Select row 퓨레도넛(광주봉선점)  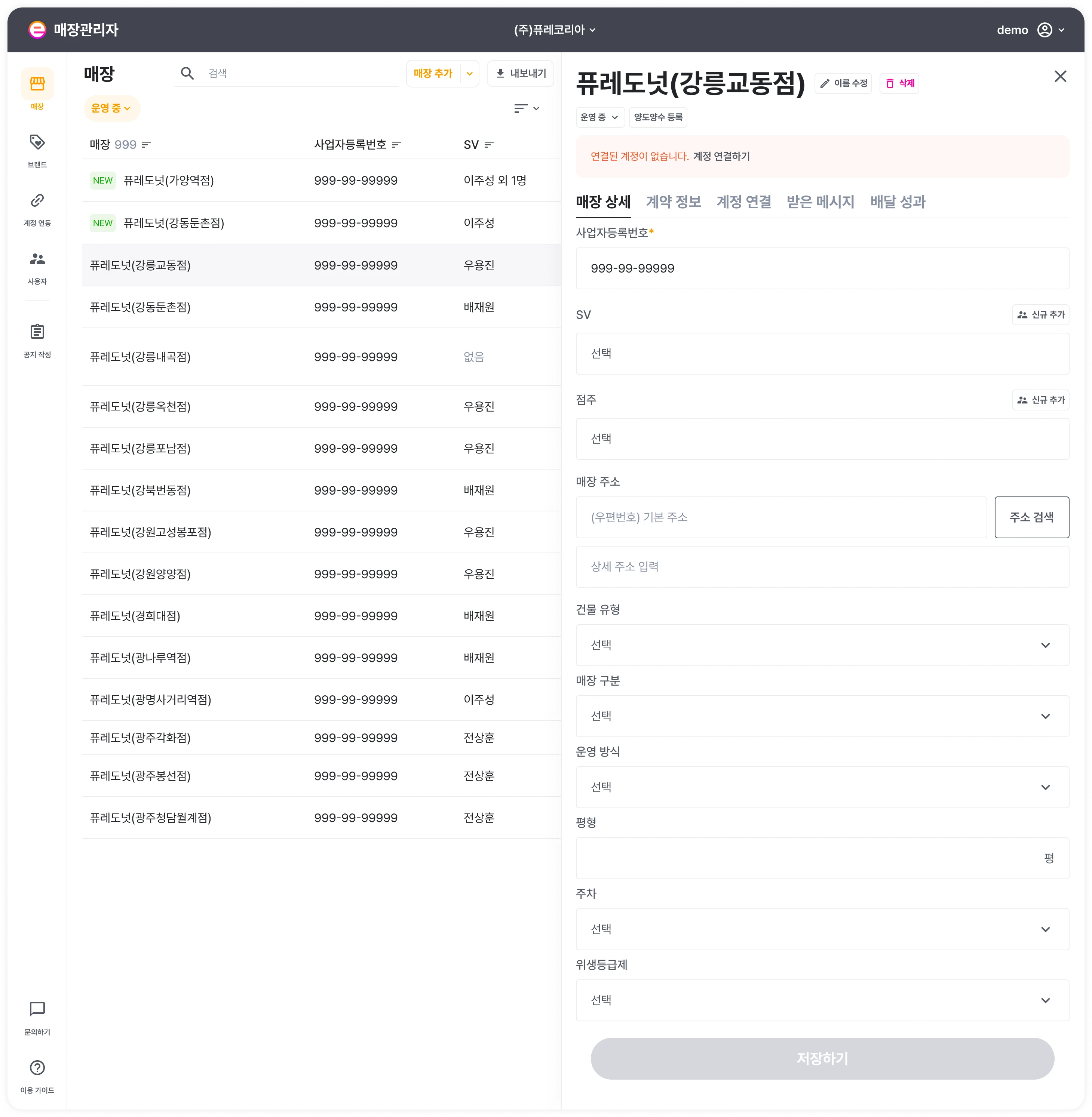[x=321, y=776]
